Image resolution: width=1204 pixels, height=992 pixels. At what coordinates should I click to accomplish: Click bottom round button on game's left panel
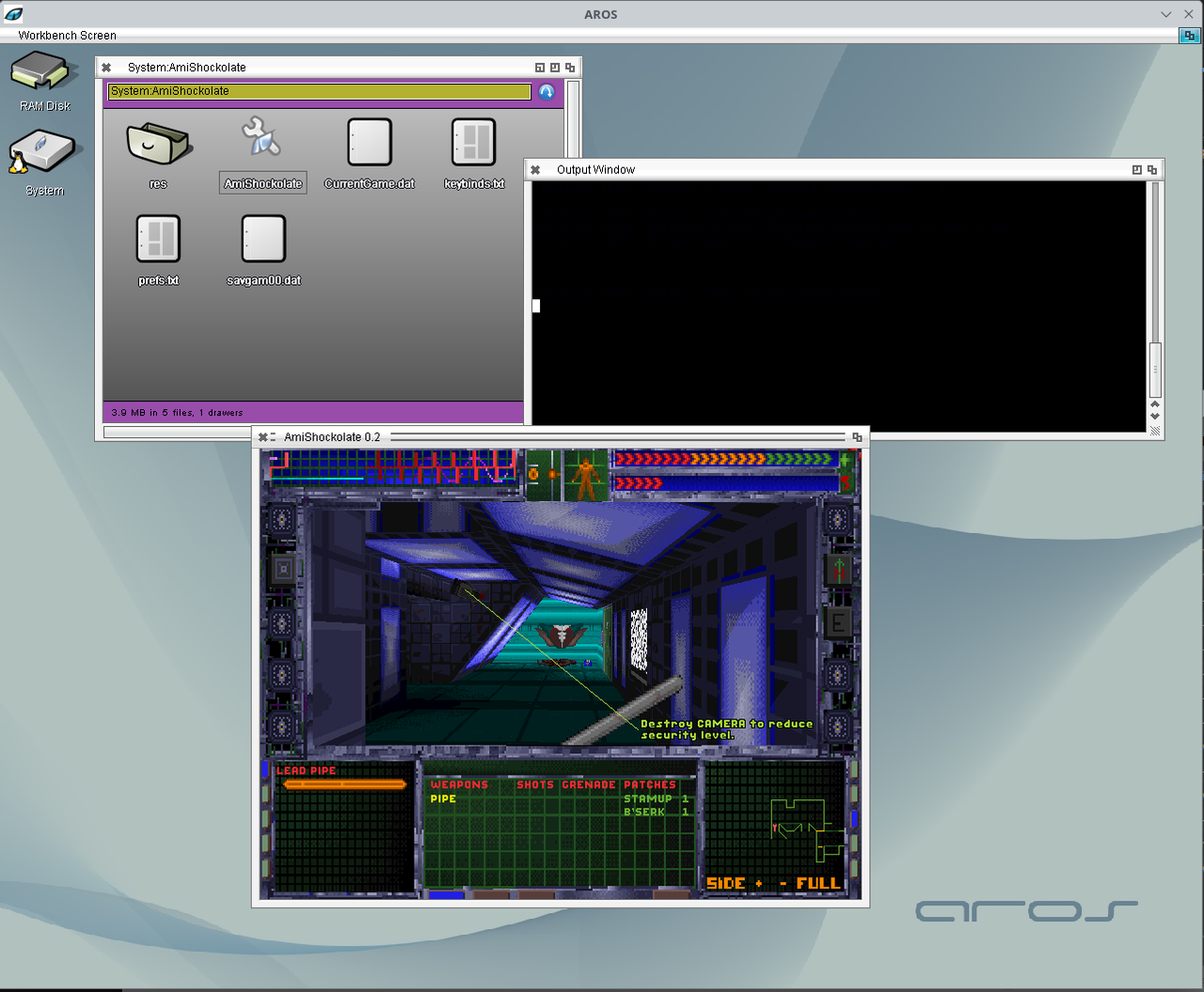(281, 726)
